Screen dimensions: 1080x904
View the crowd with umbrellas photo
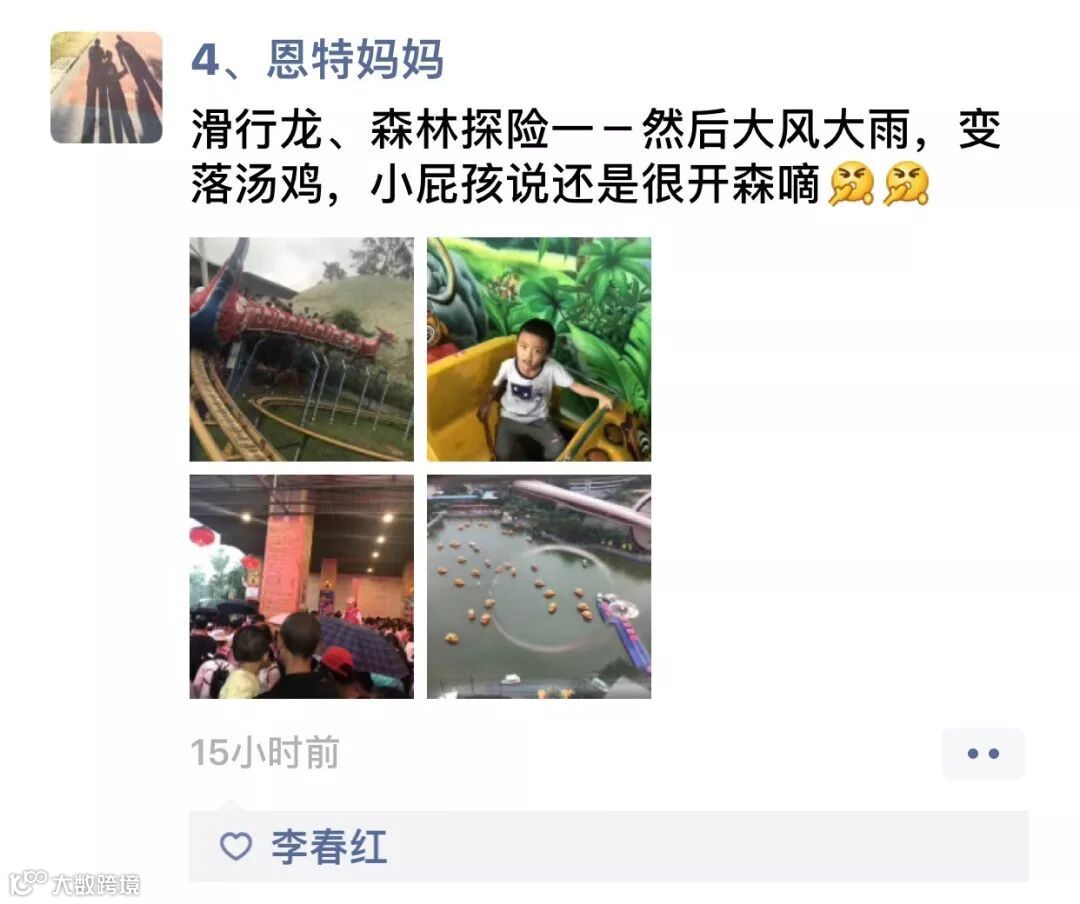[302, 586]
